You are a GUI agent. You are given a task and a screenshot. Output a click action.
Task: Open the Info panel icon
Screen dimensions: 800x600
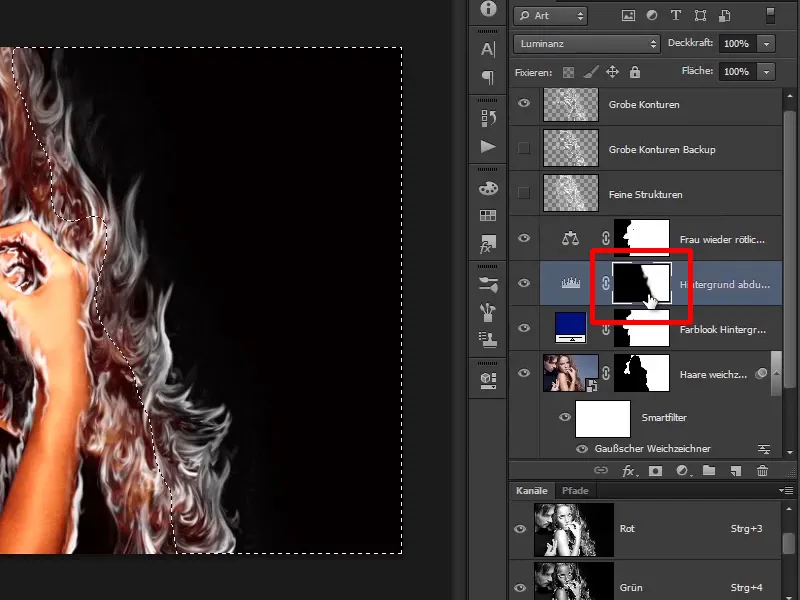(488, 9)
